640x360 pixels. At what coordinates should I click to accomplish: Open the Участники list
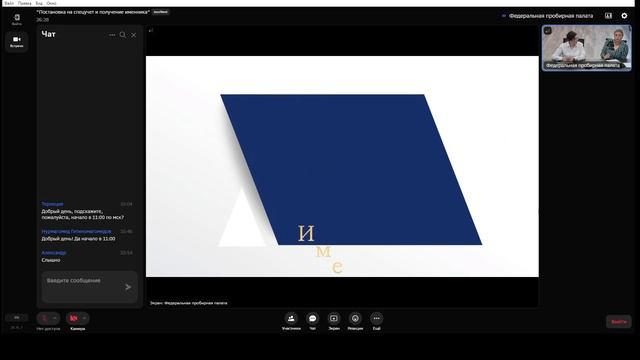(x=291, y=321)
